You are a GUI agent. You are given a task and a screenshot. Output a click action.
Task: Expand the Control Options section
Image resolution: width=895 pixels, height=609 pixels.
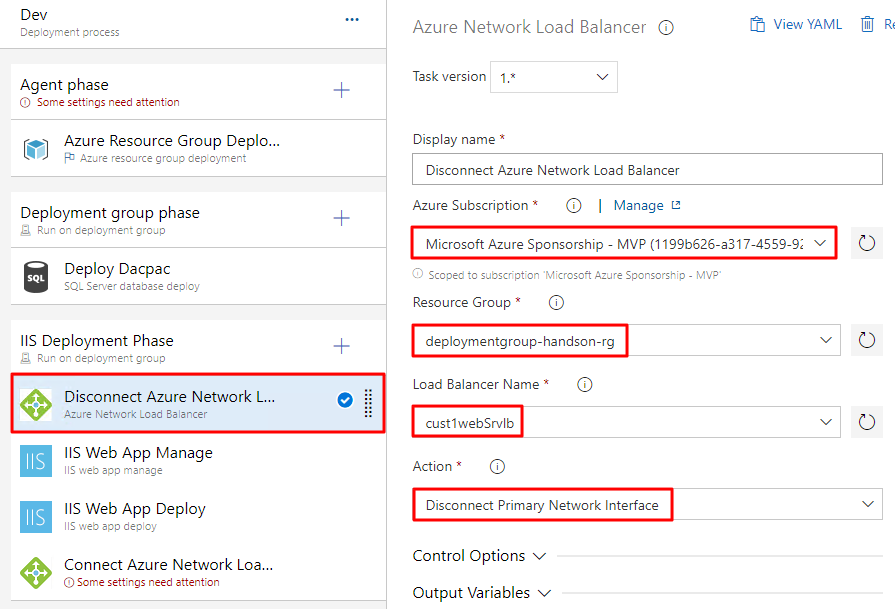tap(479, 556)
